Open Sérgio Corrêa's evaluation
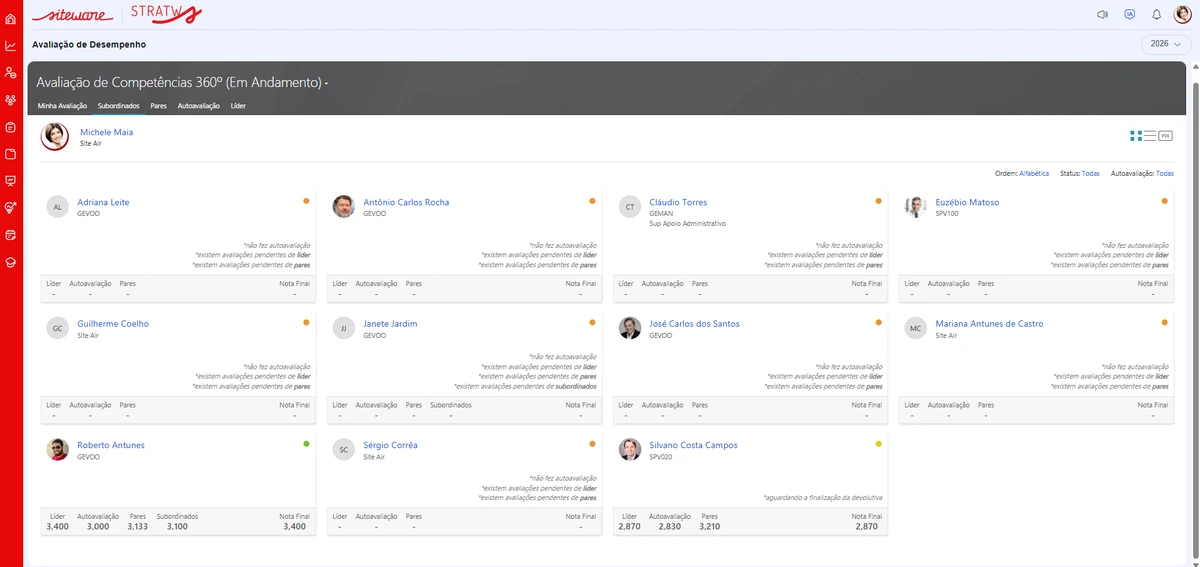 390,445
